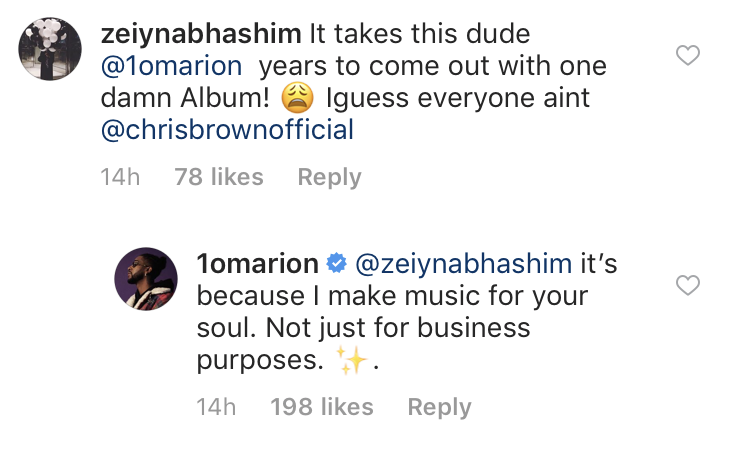Screen dimensions: 742x454
Task: Reply to zeiynabhashim's comment
Action: click(329, 178)
